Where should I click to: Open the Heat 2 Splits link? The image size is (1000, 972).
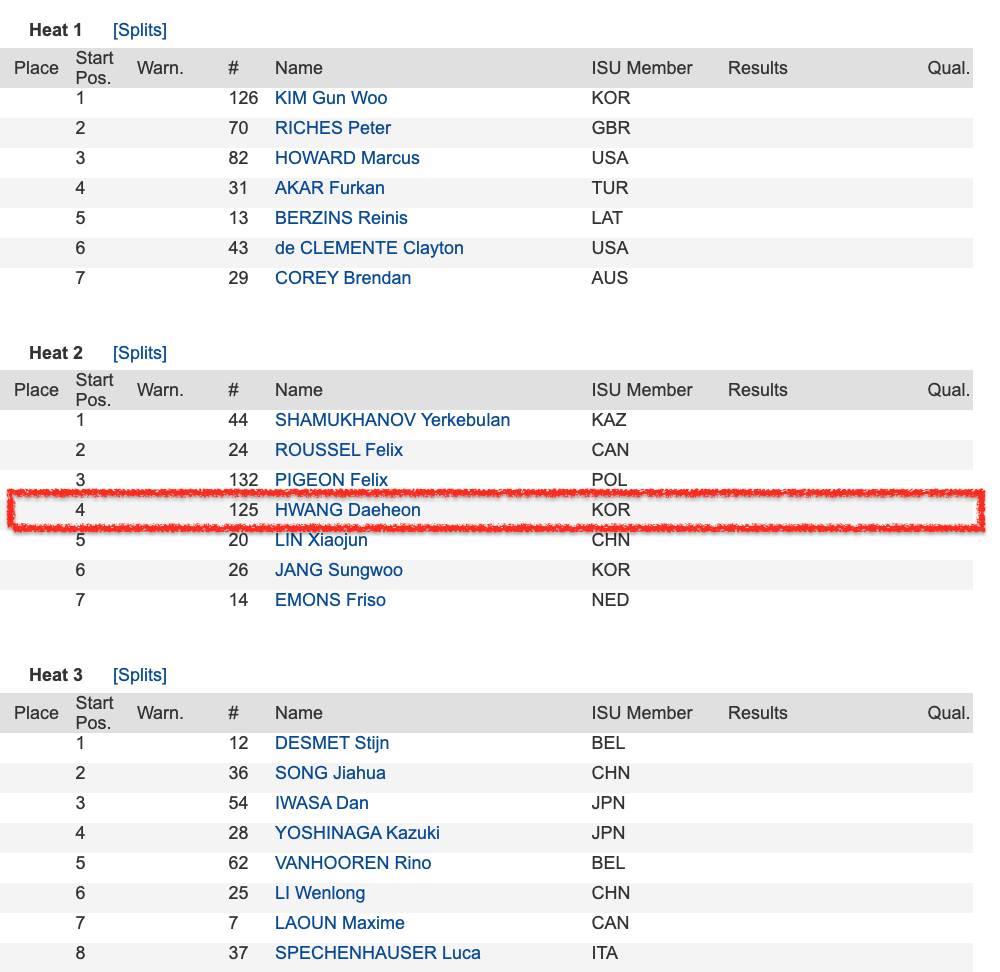139,353
